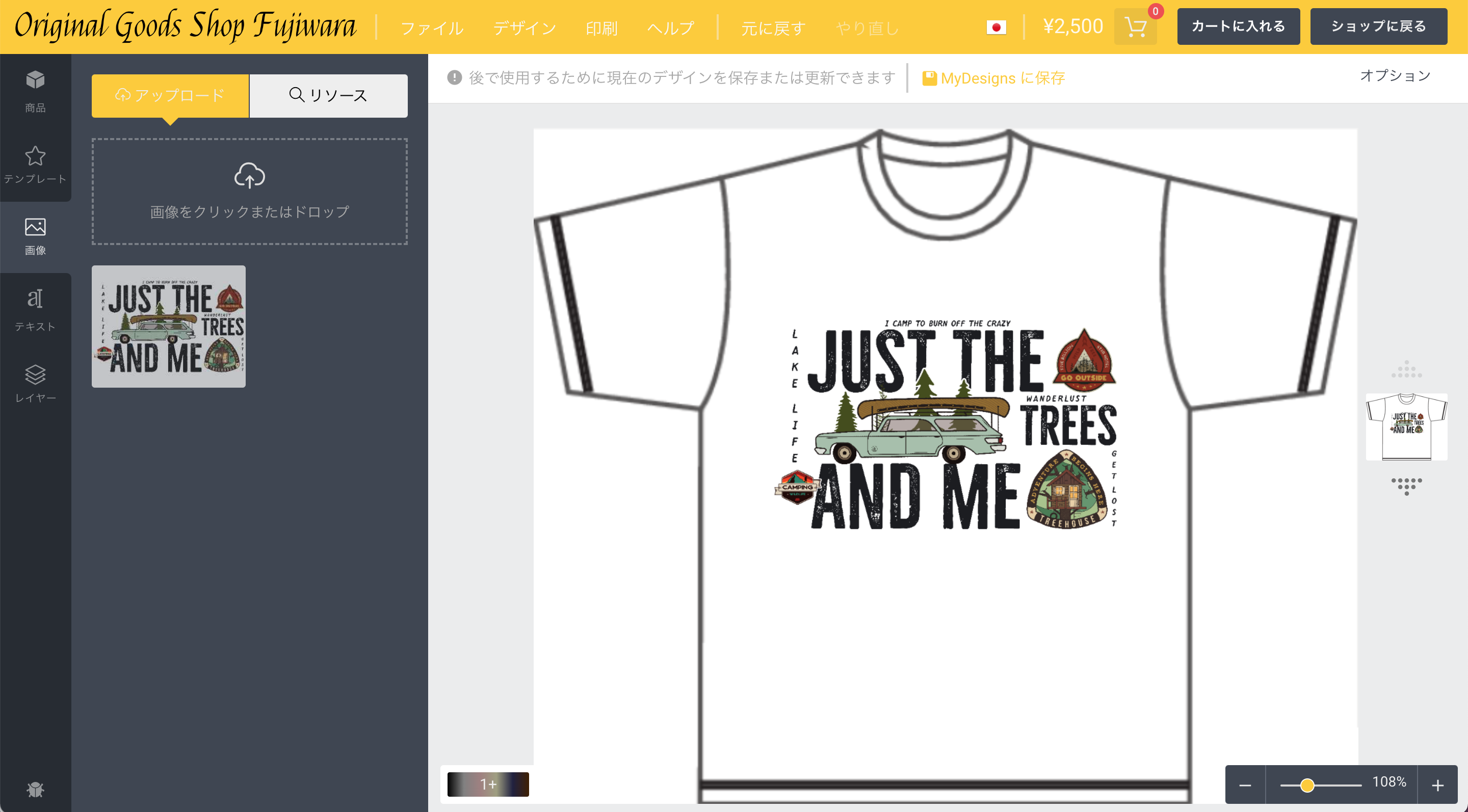Zoom in with the plus button

[x=1438, y=784]
